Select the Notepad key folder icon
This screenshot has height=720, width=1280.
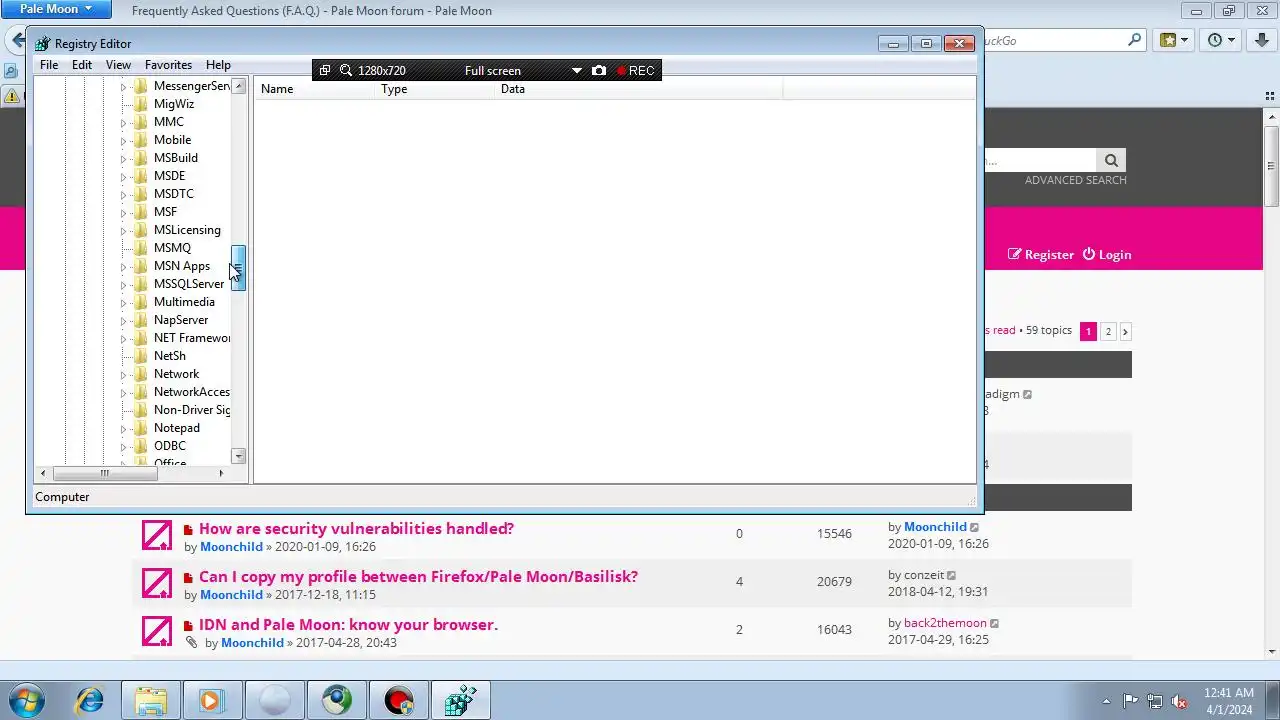[141, 428]
